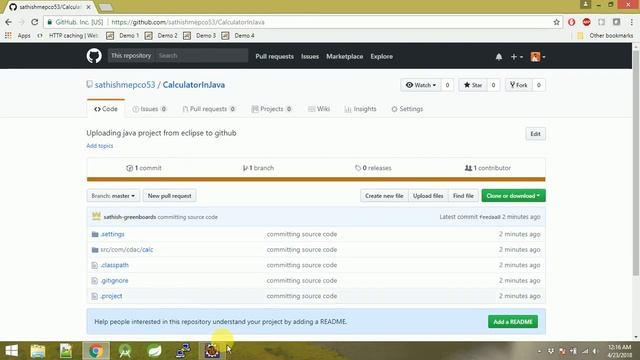The image size is (640, 360).
Task: Click Edit description button
Action: (535, 134)
